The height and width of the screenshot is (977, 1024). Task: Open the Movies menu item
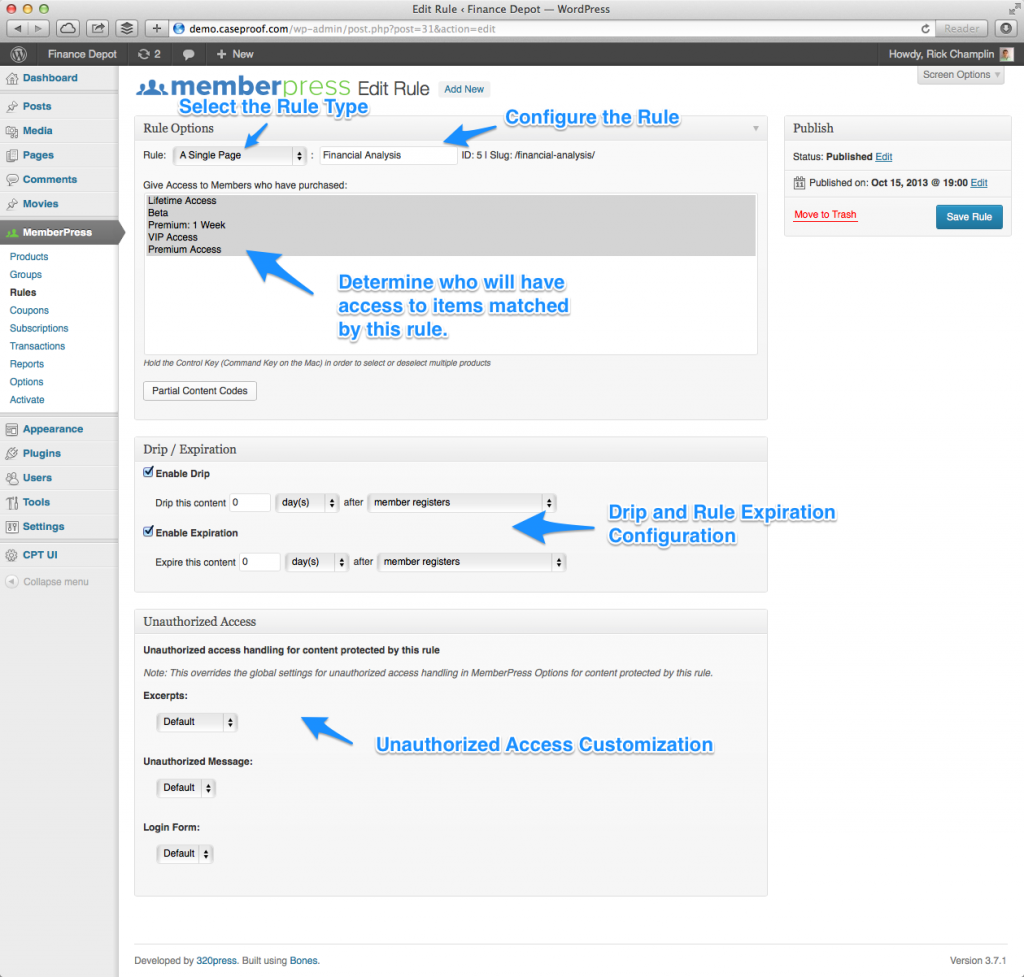pyautogui.click(x=40, y=204)
